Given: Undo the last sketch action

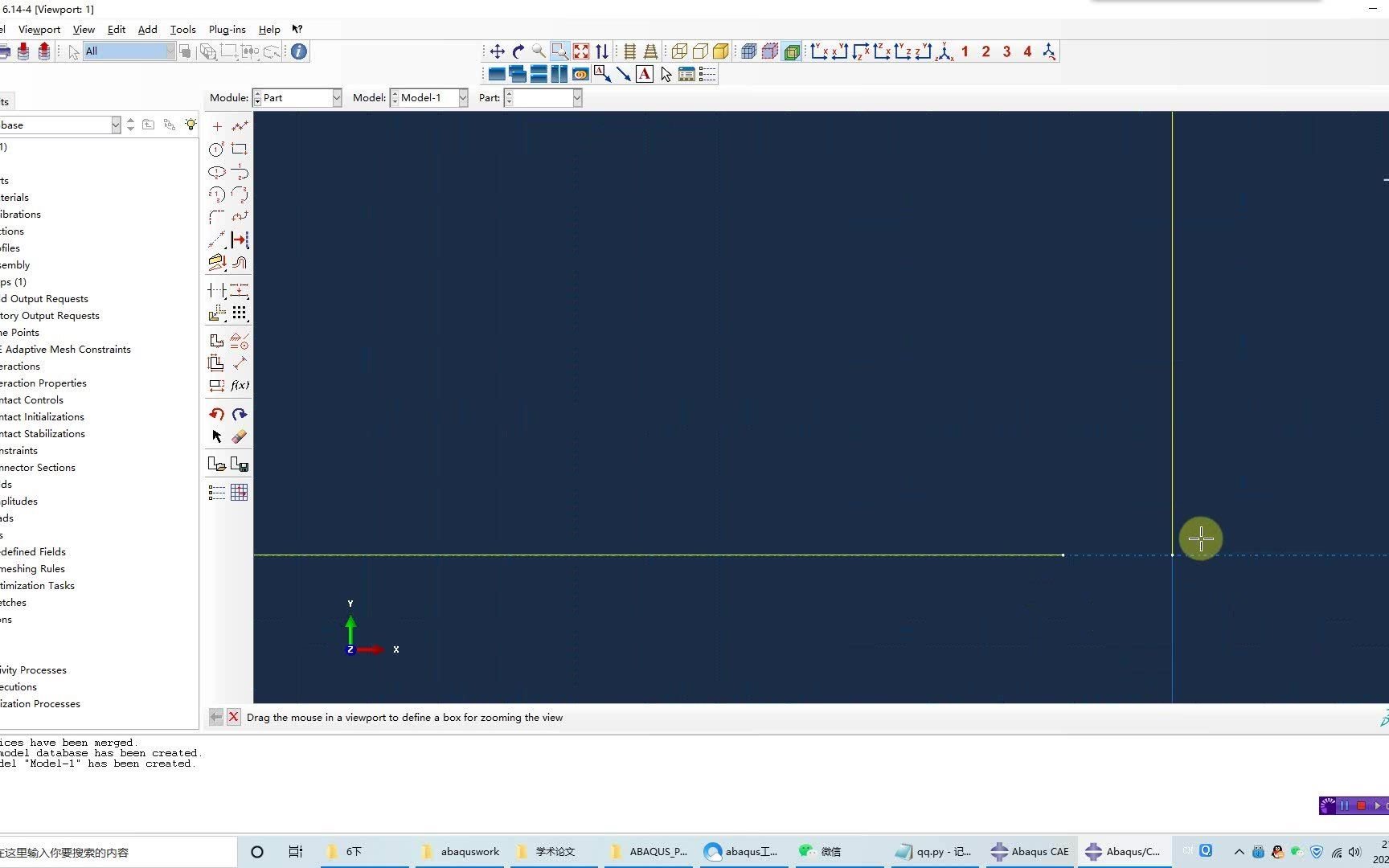Looking at the screenshot, I should (x=215, y=413).
